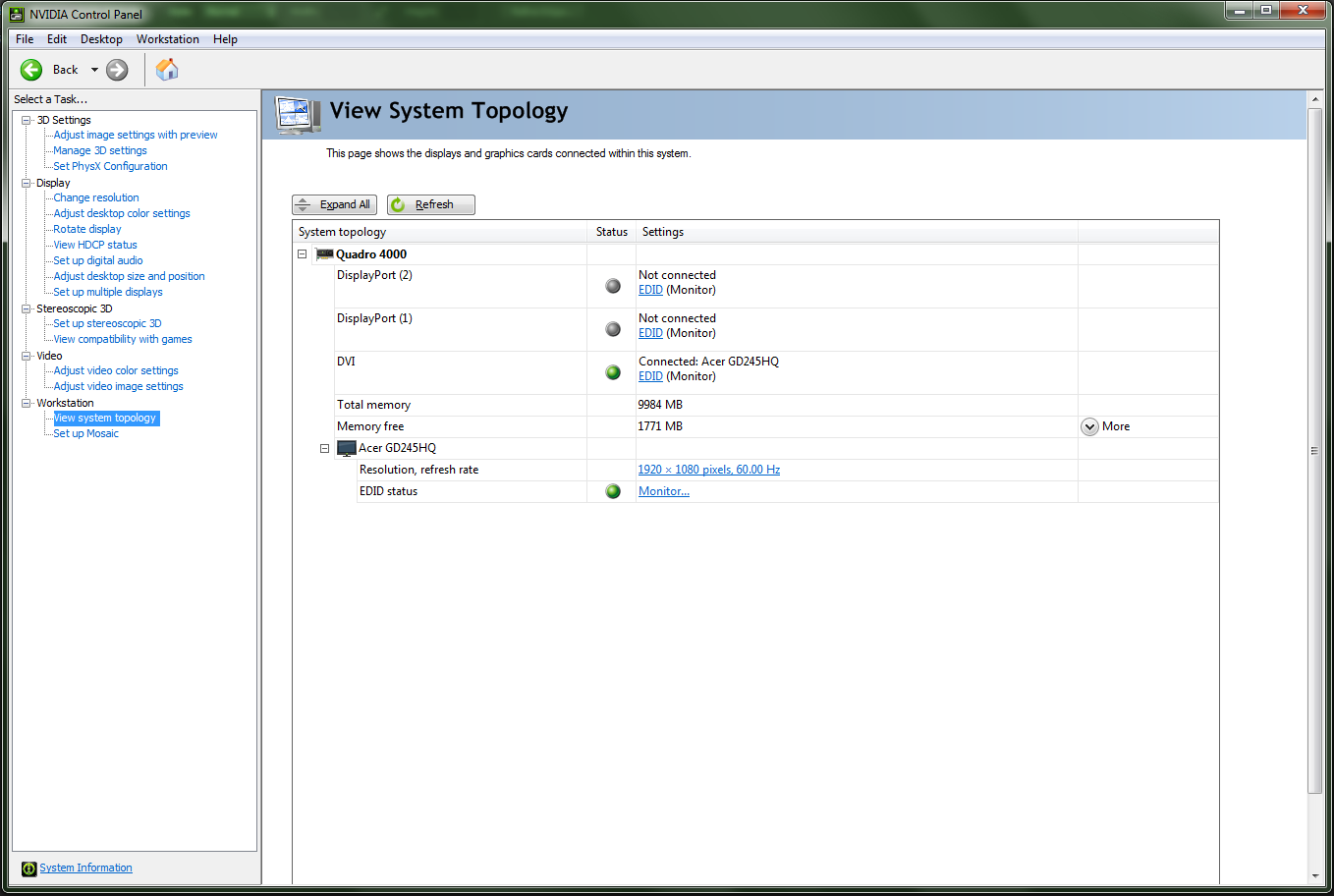Click the Total memory value 9984 MB
This screenshot has height=896, width=1334.
(x=660, y=405)
